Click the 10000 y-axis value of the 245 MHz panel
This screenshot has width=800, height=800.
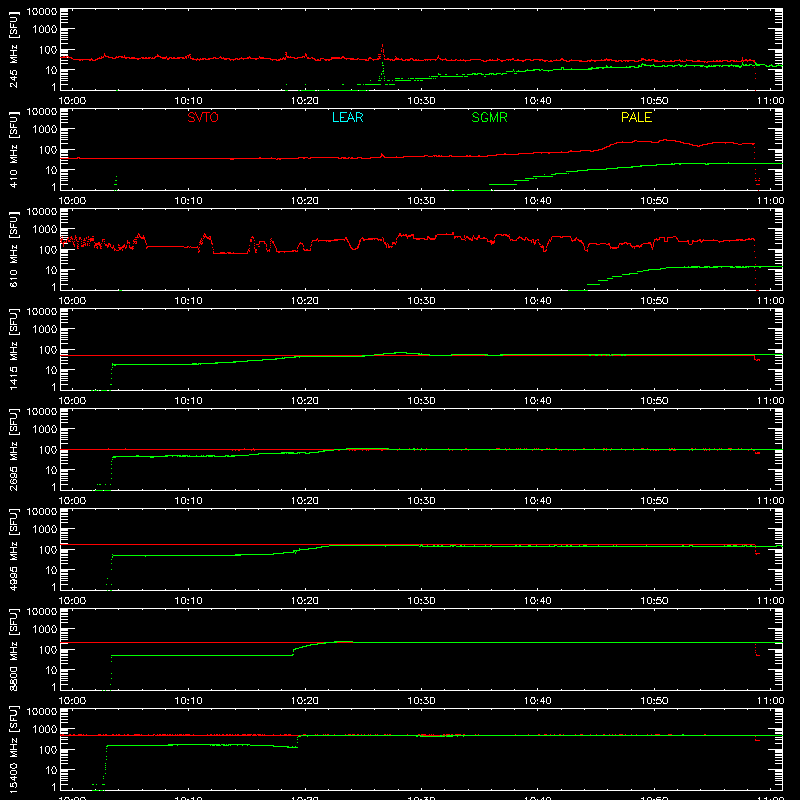tap(42, 12)
